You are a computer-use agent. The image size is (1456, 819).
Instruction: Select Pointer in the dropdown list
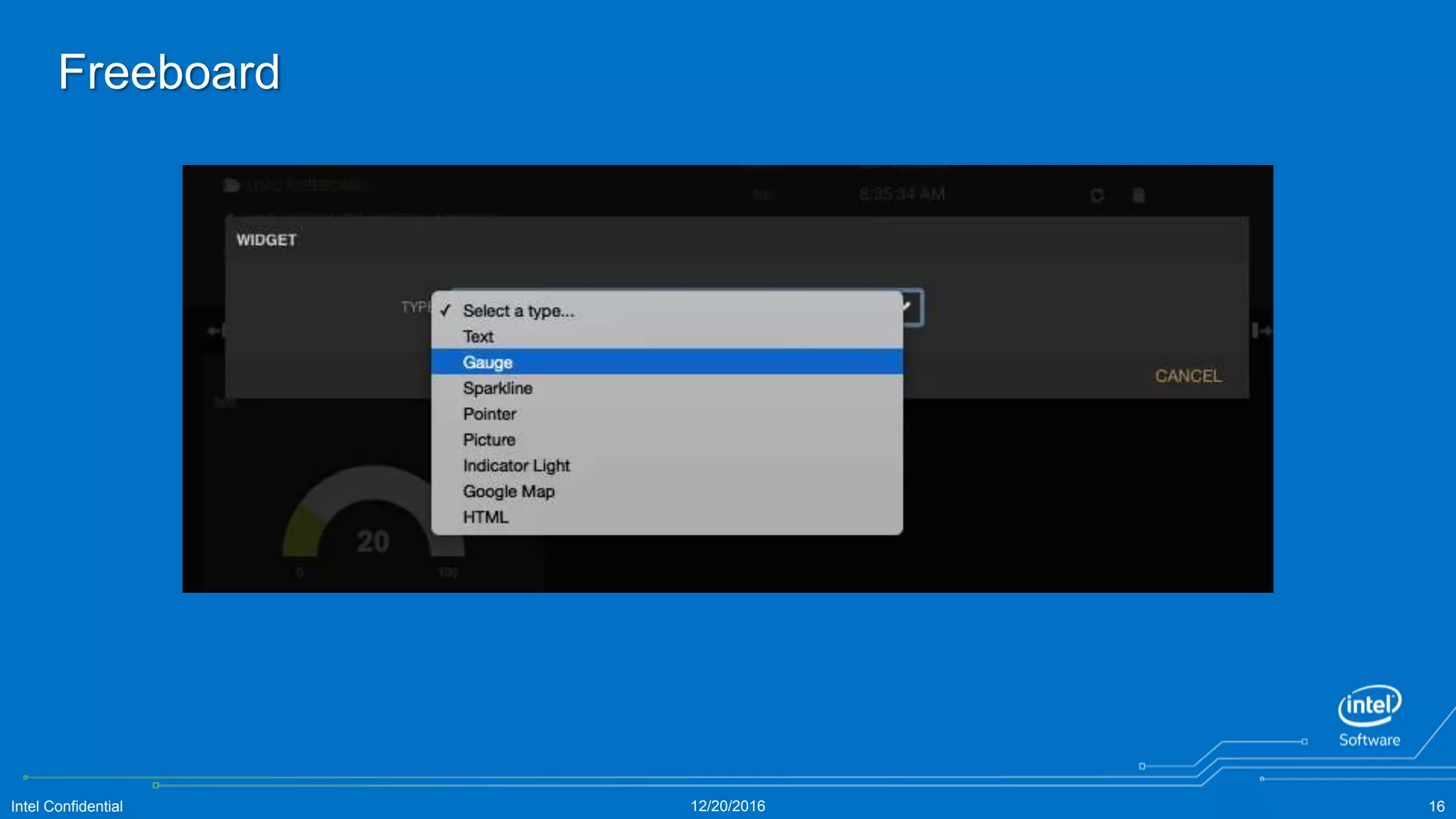(x=667, y=414)
